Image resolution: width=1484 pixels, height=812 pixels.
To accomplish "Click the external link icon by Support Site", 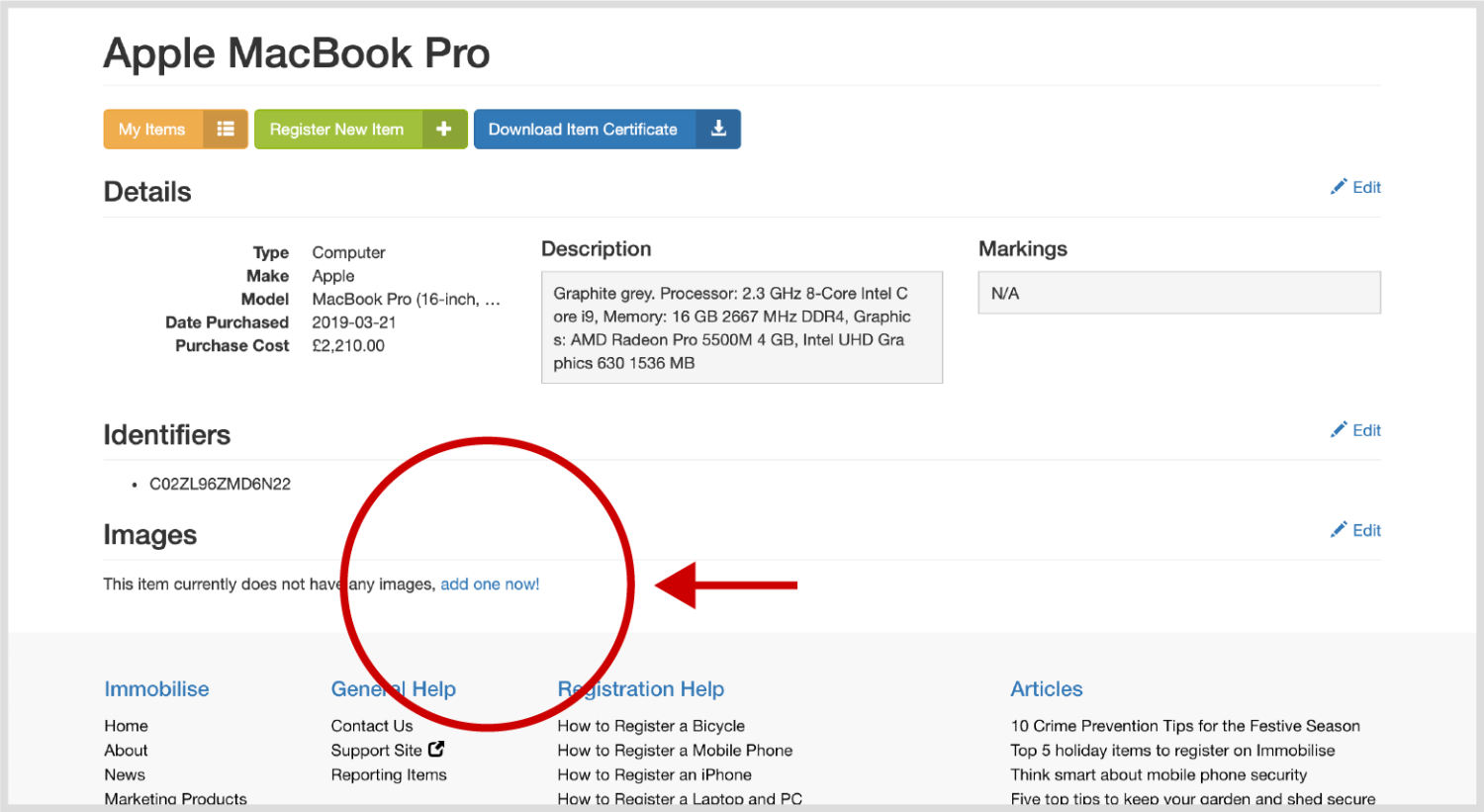I will point(436,750).
